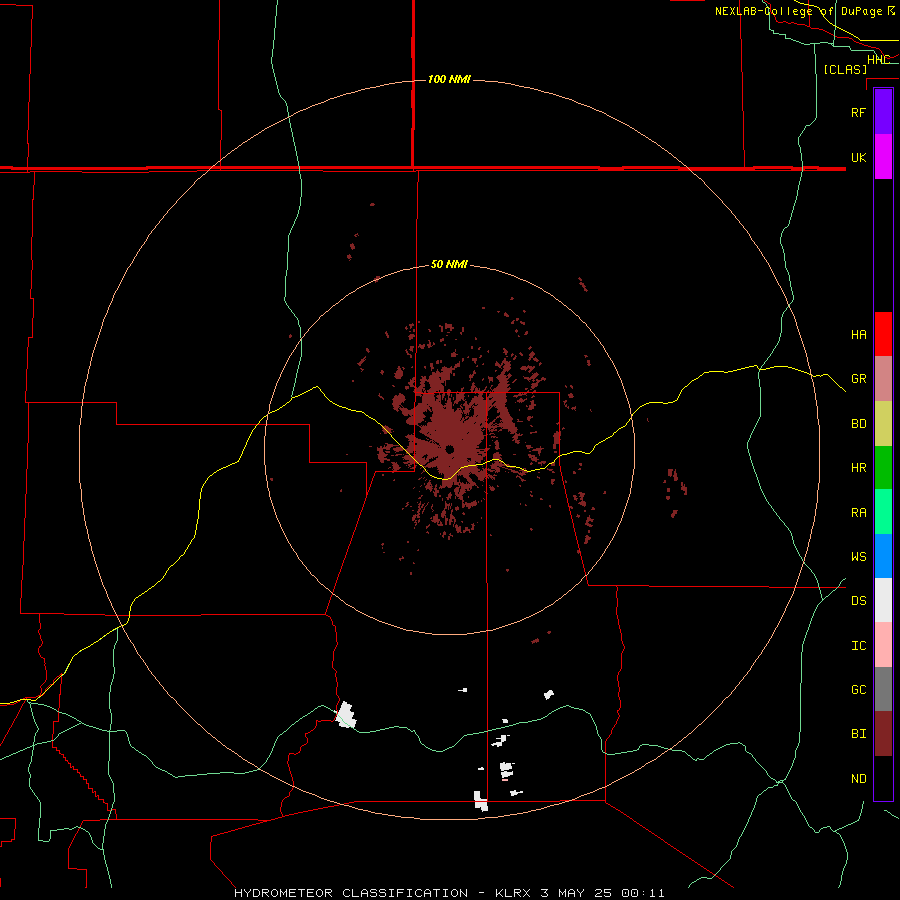Click the magenta UK legend color swatch
The width and height of the screenshot is (900, 900).
click(x=883, y=157)
